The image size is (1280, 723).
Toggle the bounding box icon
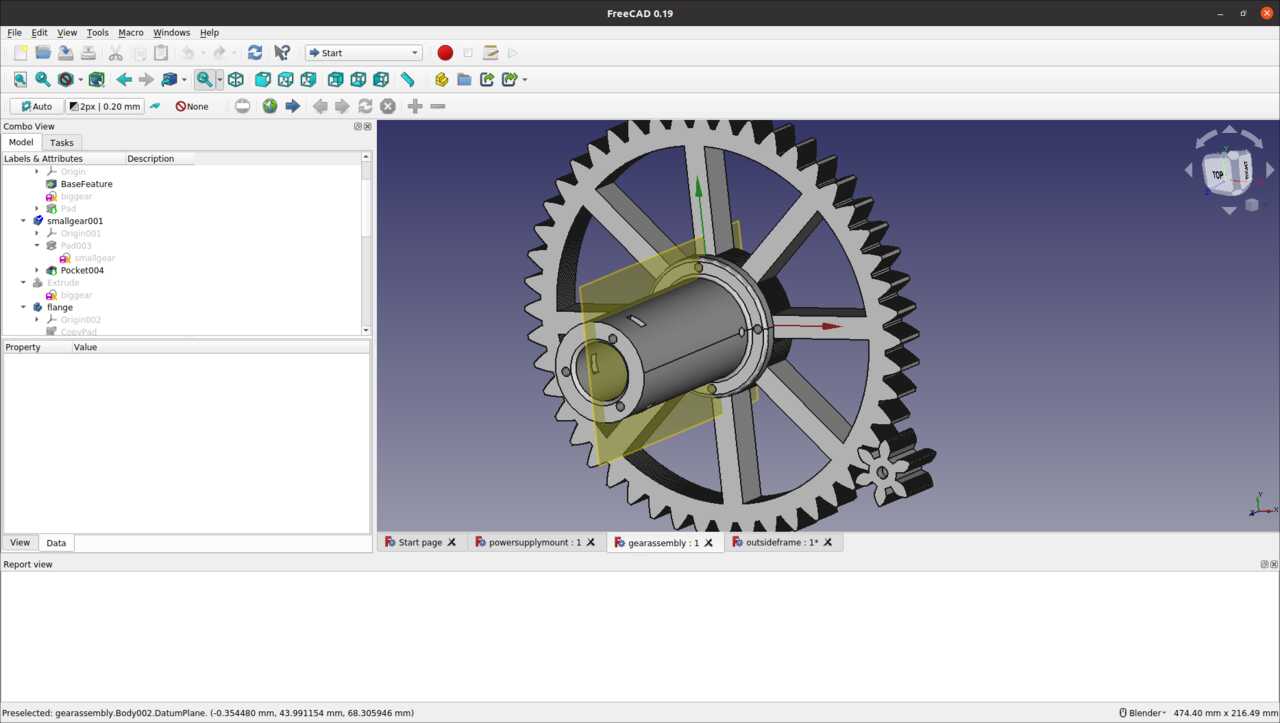click(97, 79)
